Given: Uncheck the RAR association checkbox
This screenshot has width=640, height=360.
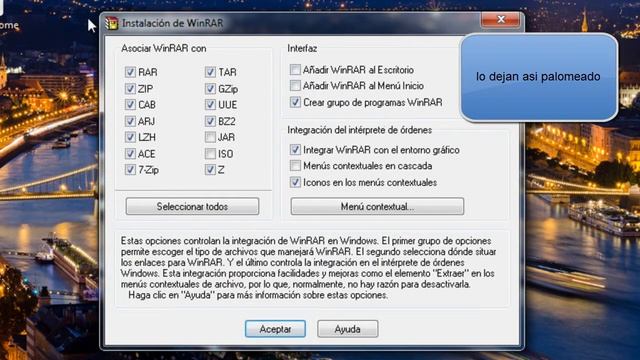Looking at the screenshot, I should [130, 72].
